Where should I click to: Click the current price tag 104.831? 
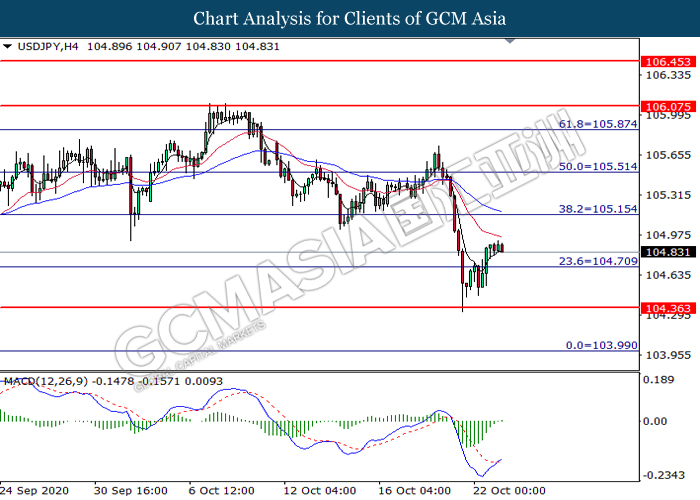(x=668, y=252)
